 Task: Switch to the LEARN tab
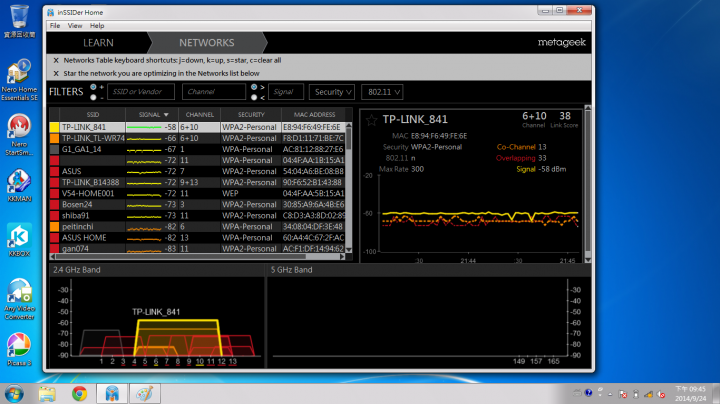pyautogui.click(x=98, y=43)
